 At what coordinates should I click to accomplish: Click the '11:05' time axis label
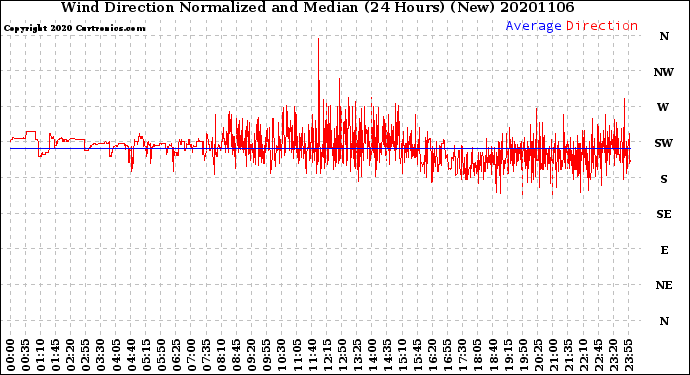click(x=297, y=355)
